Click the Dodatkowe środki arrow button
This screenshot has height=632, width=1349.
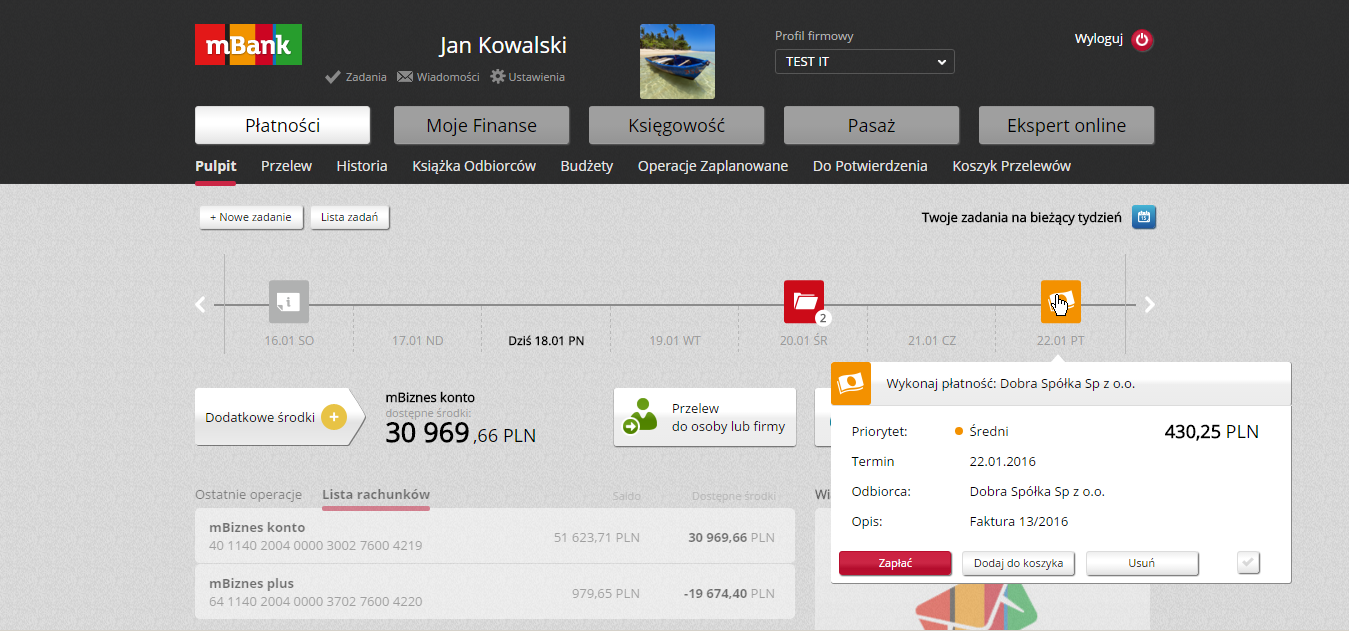click(281, 417)
